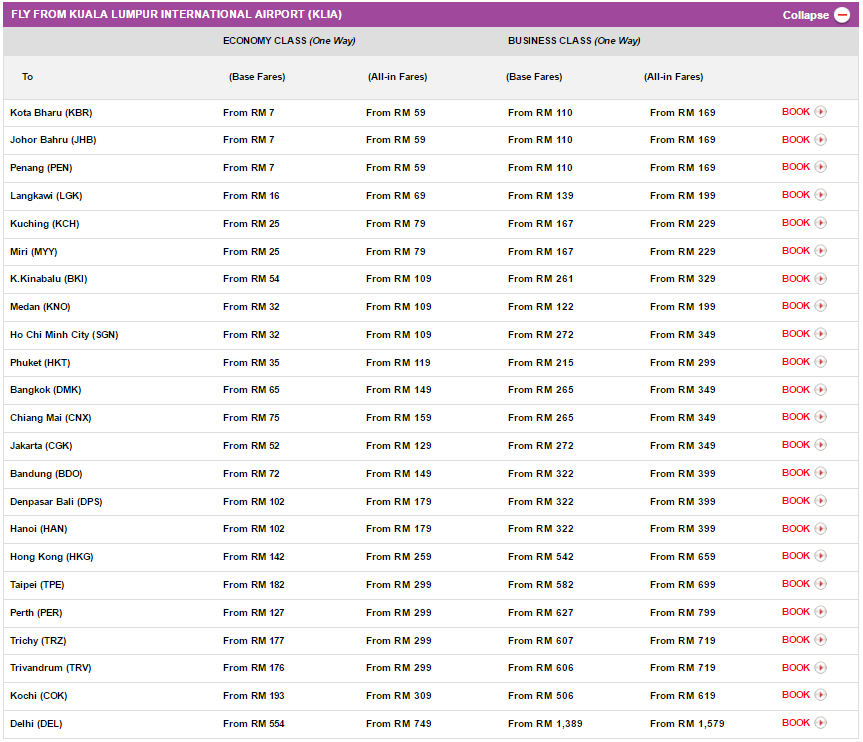The height and width of the screenshot is (742, 863).
Task: Click BOOK link for Johor Bahru (JHB)
Action: point(796,139)
